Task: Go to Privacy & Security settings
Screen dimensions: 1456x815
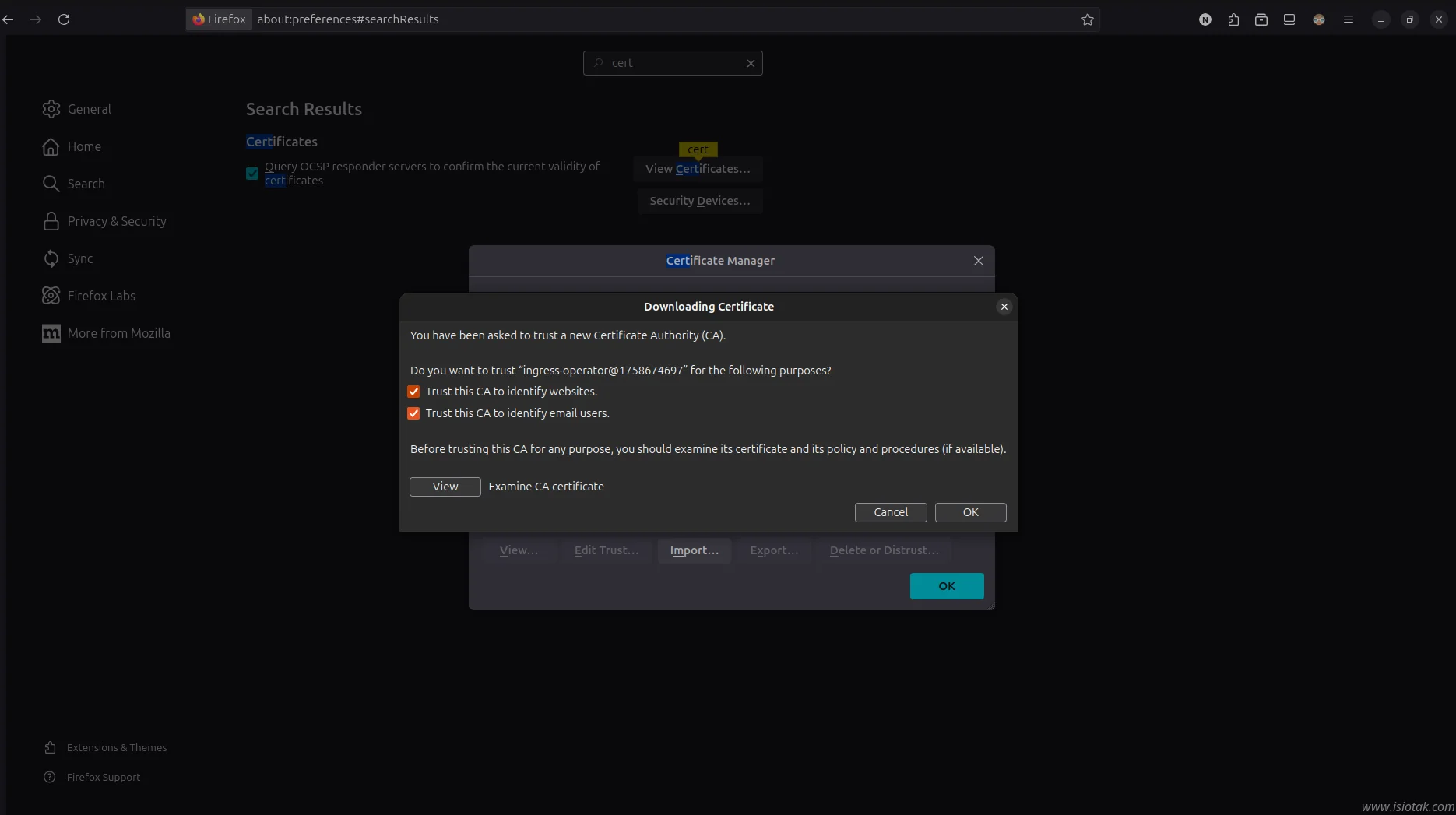Action: pyautogui.click(x=104, y=221)
